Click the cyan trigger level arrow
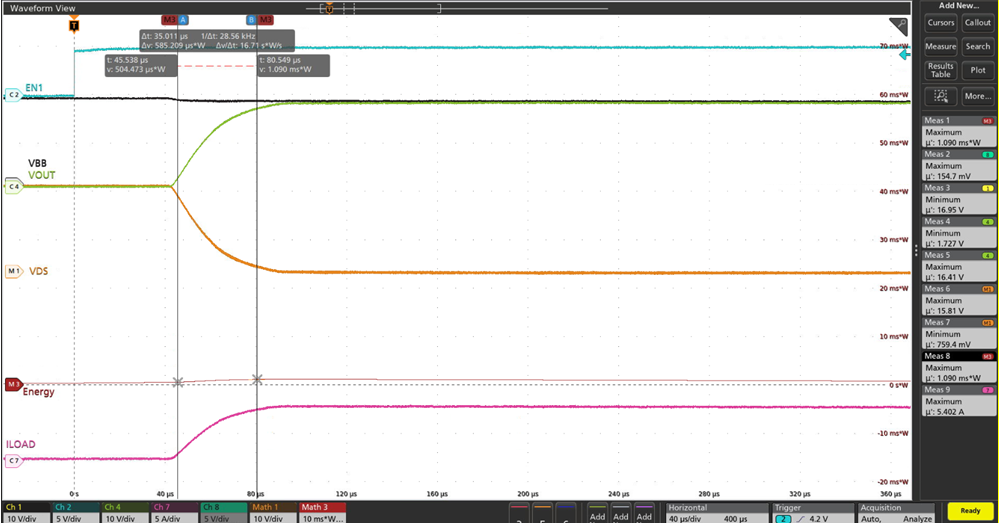Image resolution: width=1000 pixels, height=525 pixels. pos(905,55)
